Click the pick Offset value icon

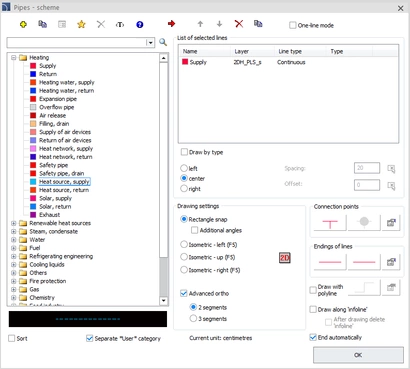(391, 185)
